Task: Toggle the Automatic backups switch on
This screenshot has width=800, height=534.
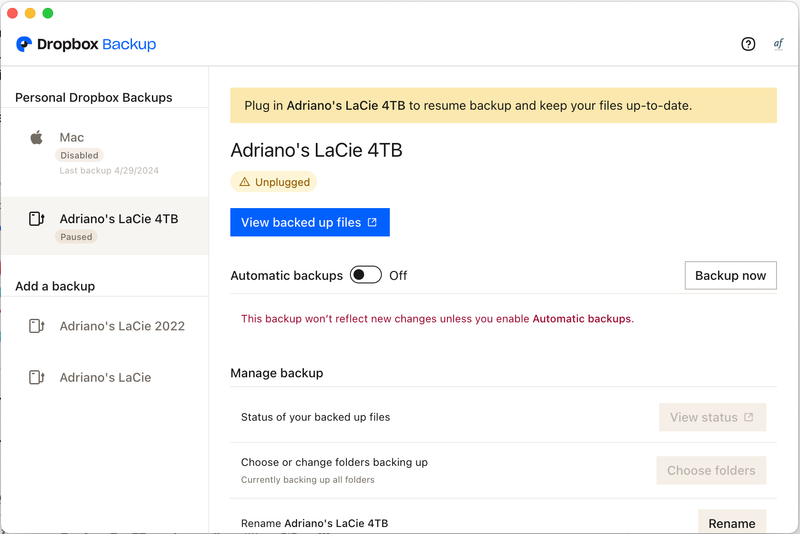Action: click(x=365, y=275)
